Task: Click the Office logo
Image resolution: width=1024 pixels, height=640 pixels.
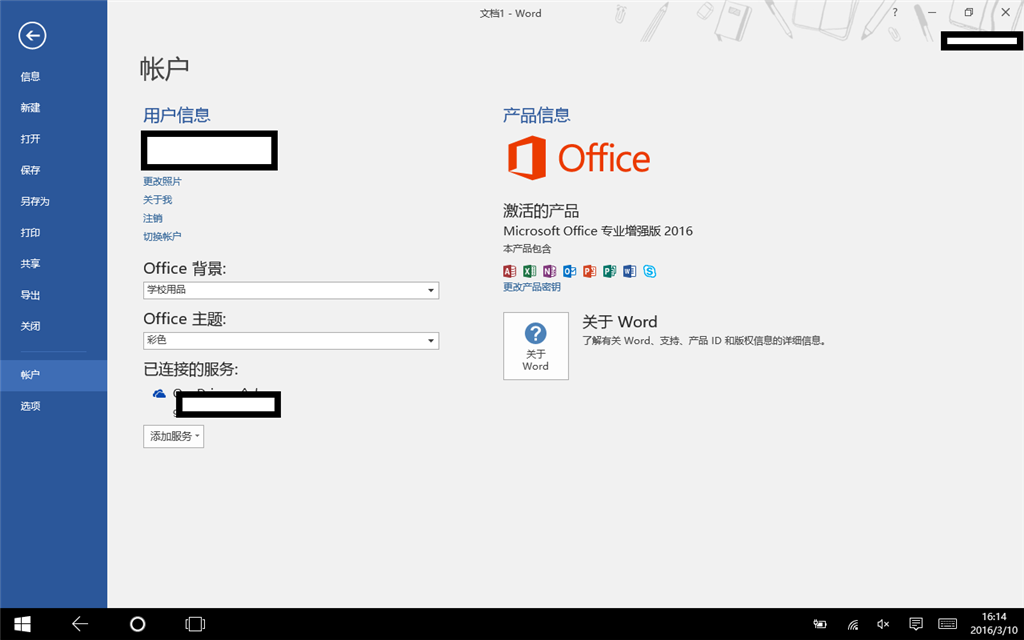Action: pyautogui.click(x=579, y=158)
